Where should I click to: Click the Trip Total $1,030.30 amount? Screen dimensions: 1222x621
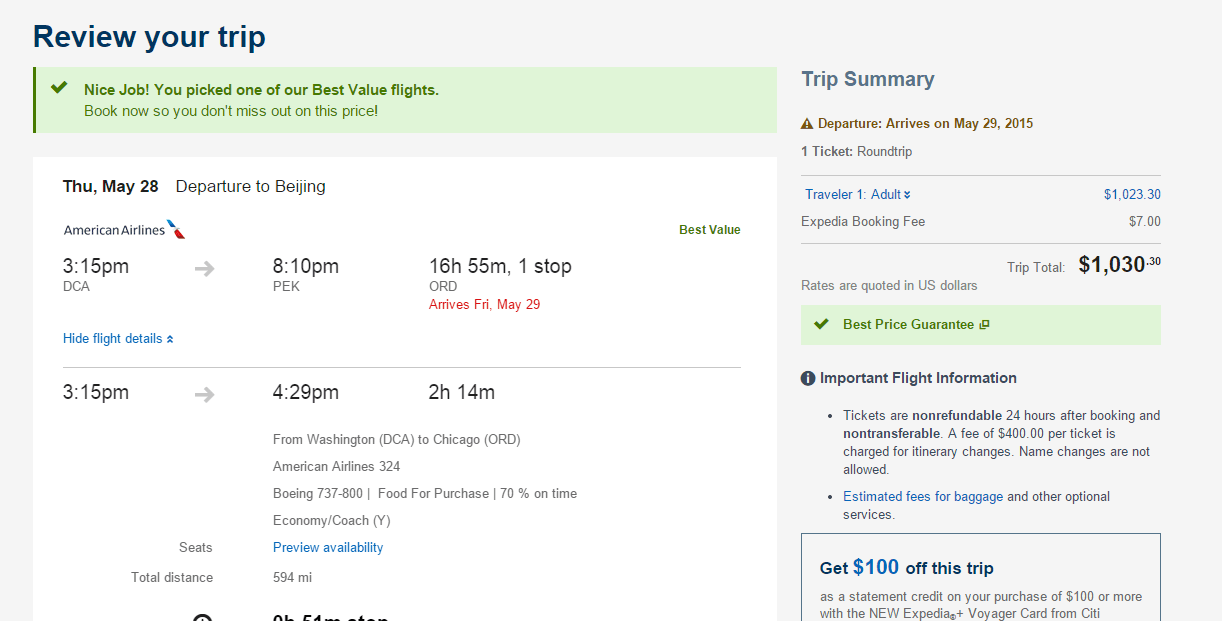1119,265
